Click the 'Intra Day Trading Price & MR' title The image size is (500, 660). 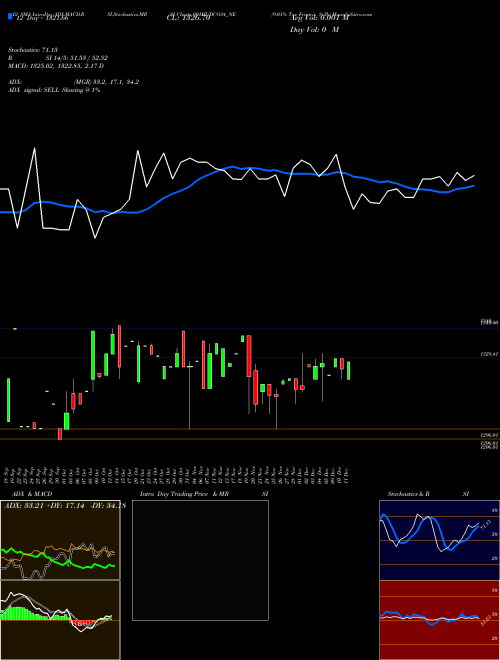[x=184, y=494]
